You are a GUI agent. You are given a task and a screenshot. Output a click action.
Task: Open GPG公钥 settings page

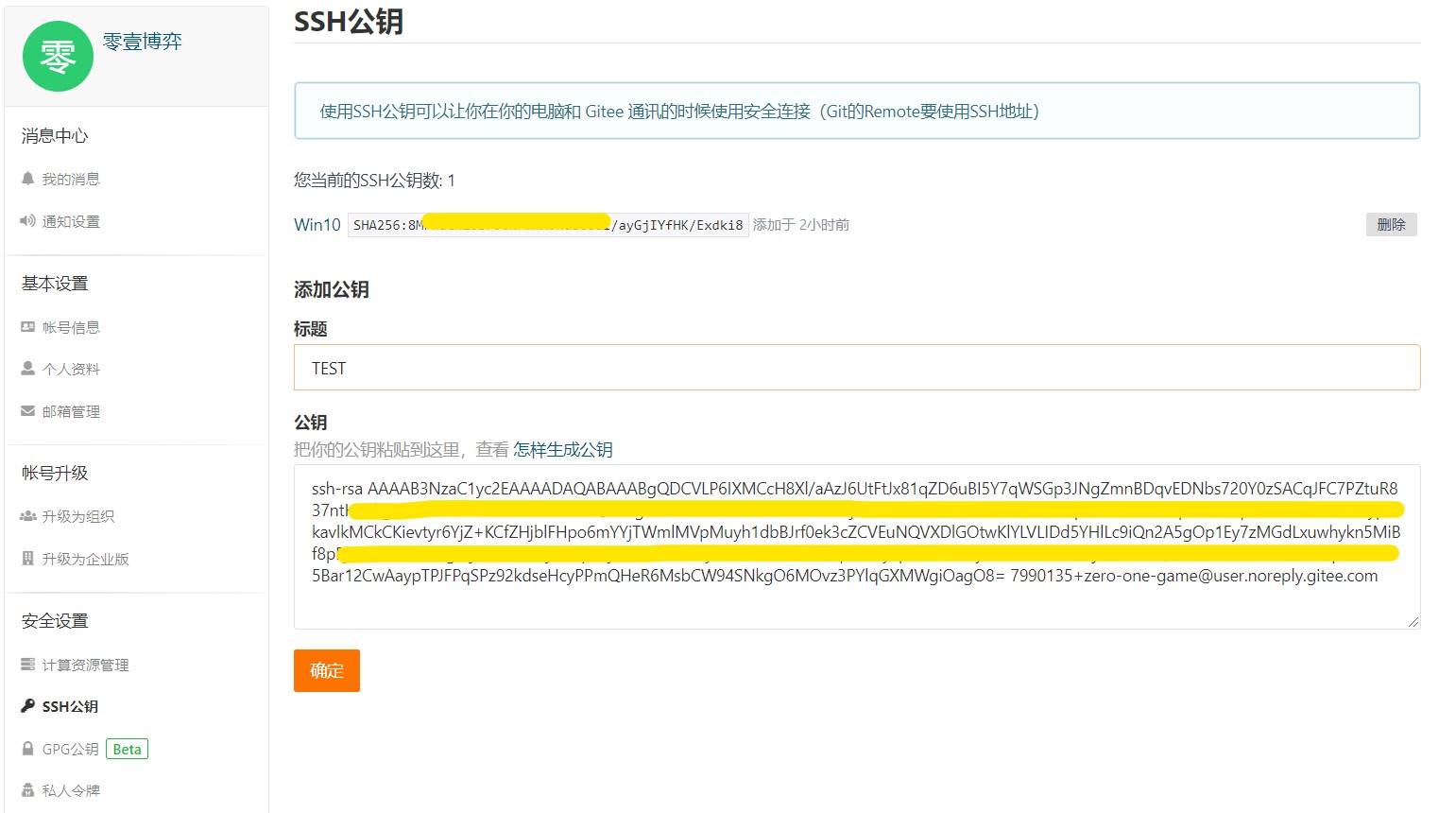coord(71,749)
